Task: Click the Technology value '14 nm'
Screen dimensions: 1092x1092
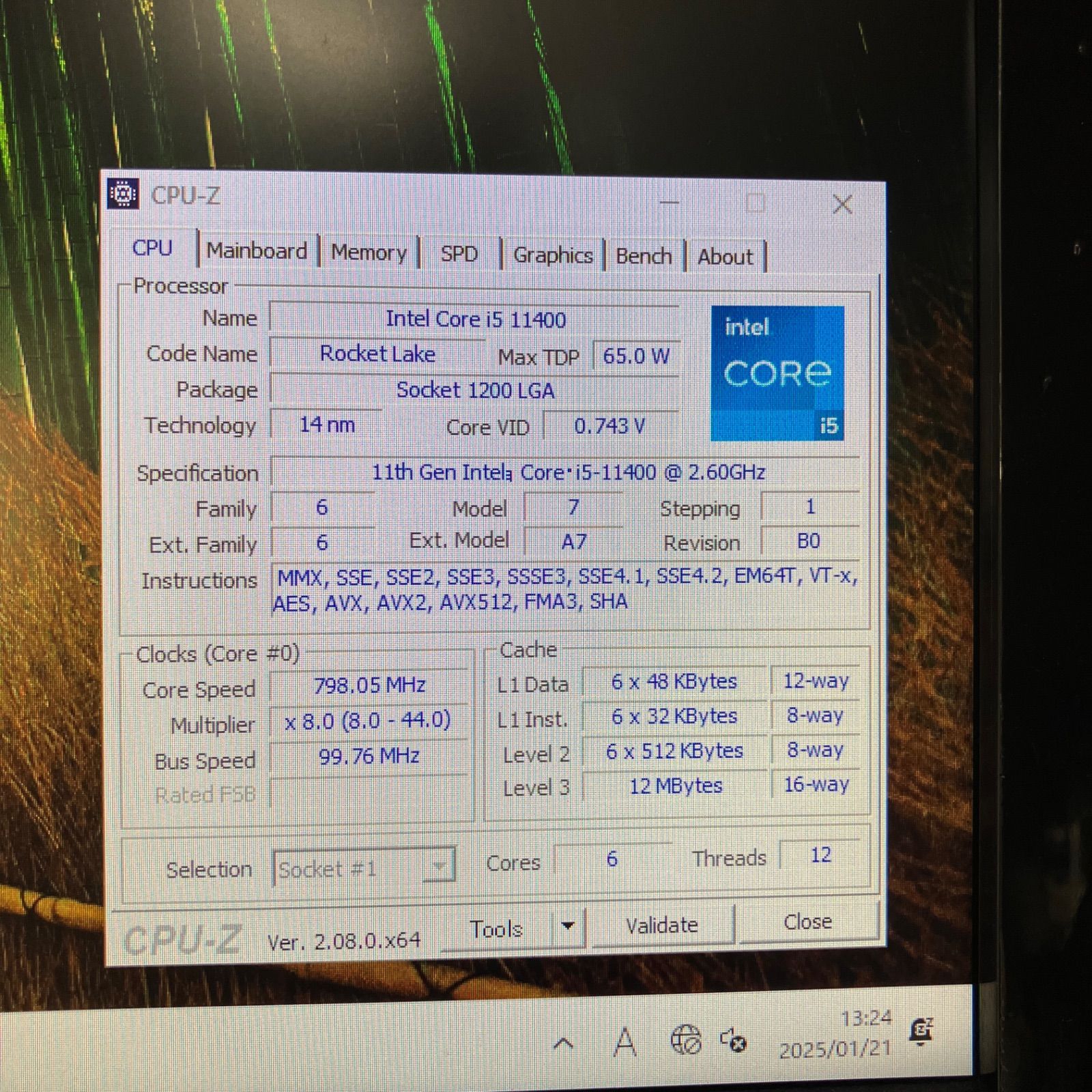Action: click(327, 425)
